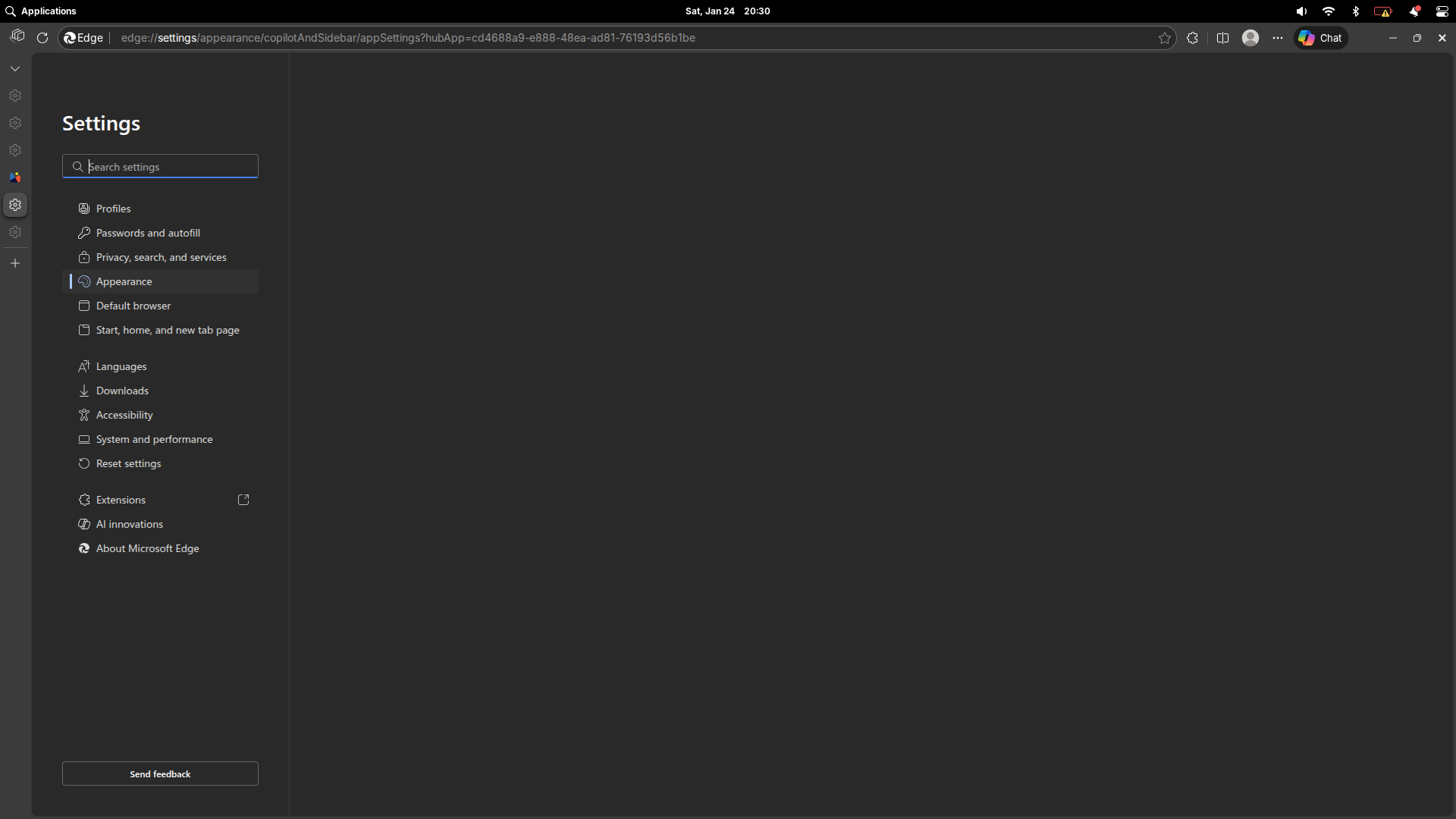Focus the Search settings field
This screenshot has width=1456, height=819.
[x=168, y=167]
